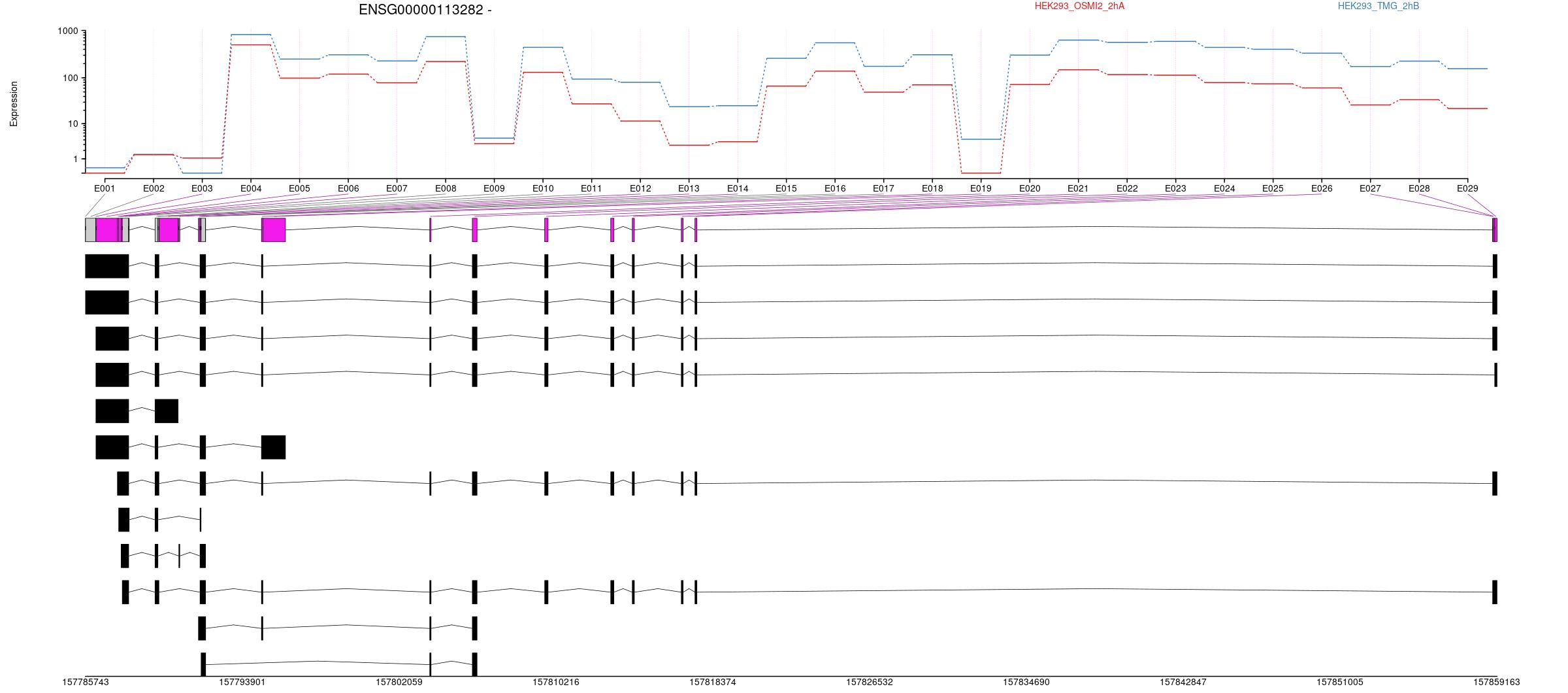Click exon label E016
1568x693 pixels.
(835, 188)
